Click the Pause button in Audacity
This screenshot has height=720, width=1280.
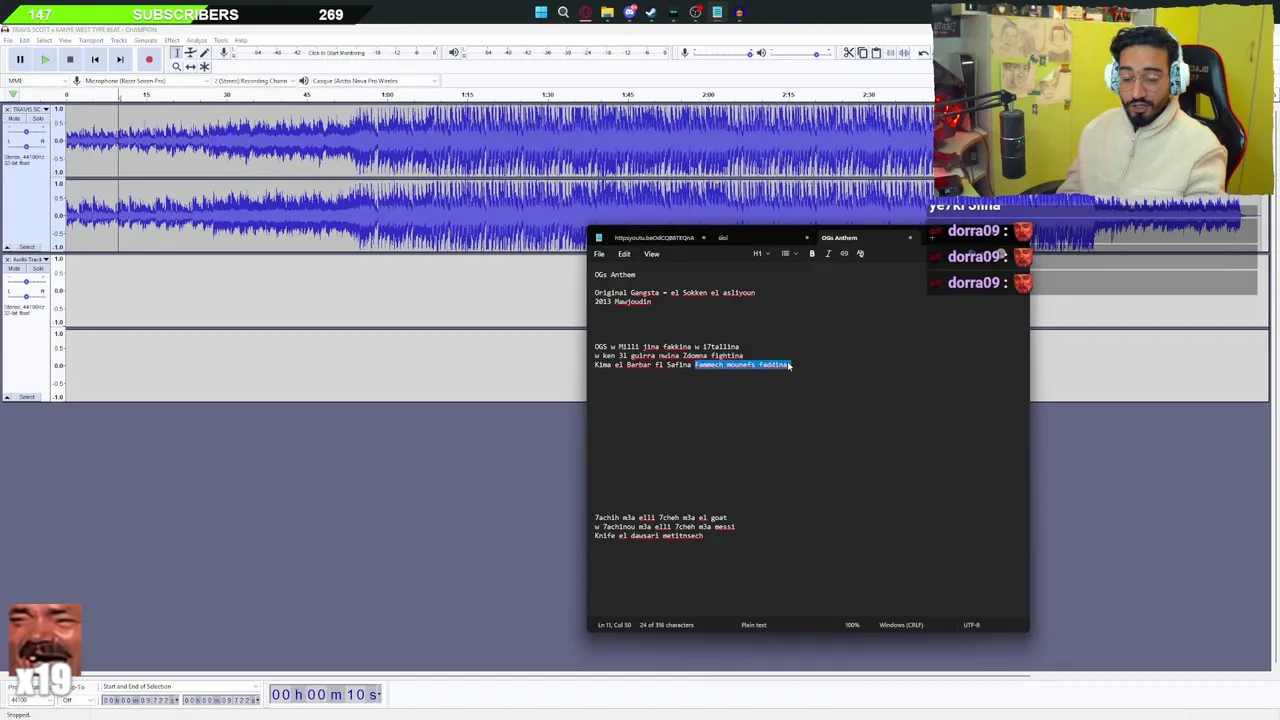(20, 60)
